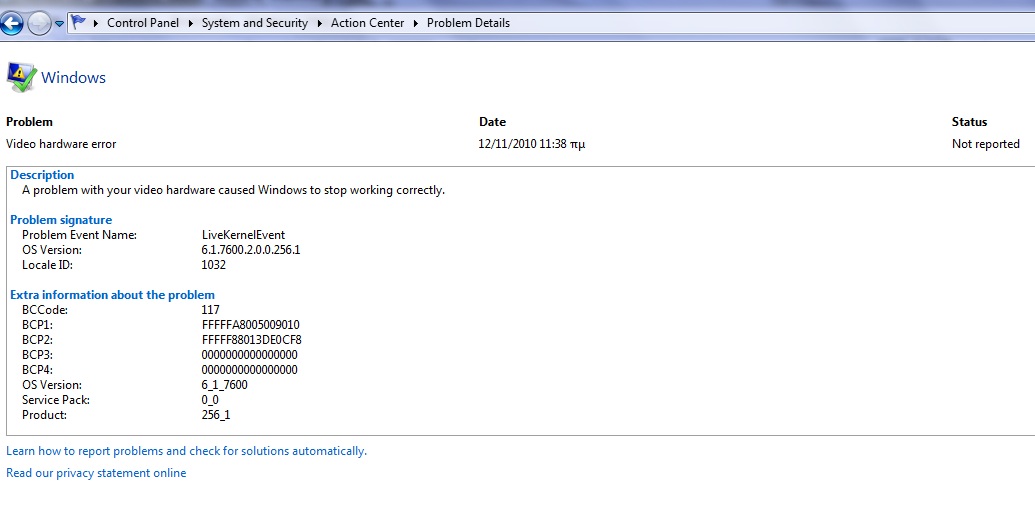Click the Windows problem report icon

tap(21, 77)
